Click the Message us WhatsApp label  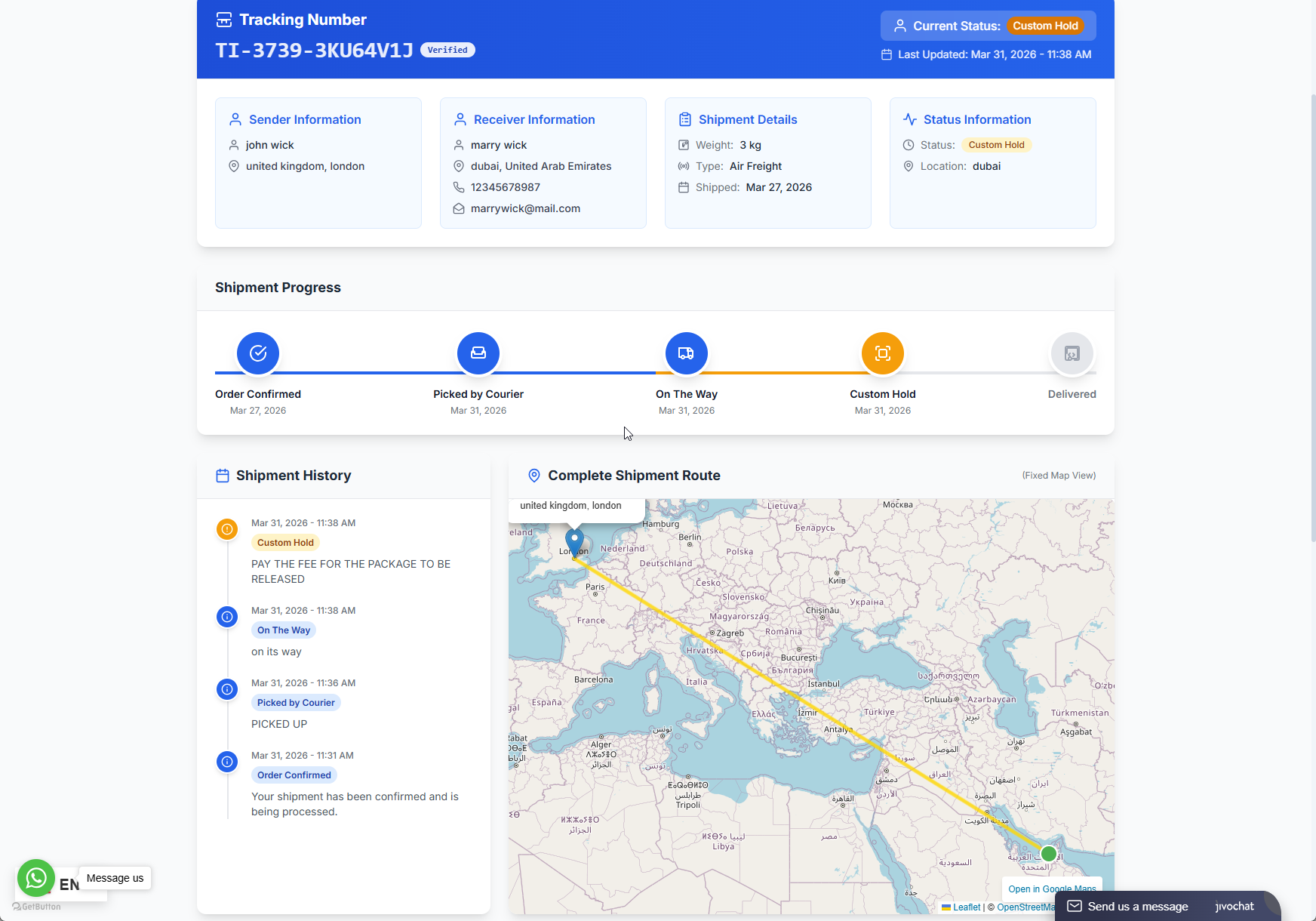click(x=115, y=878)
